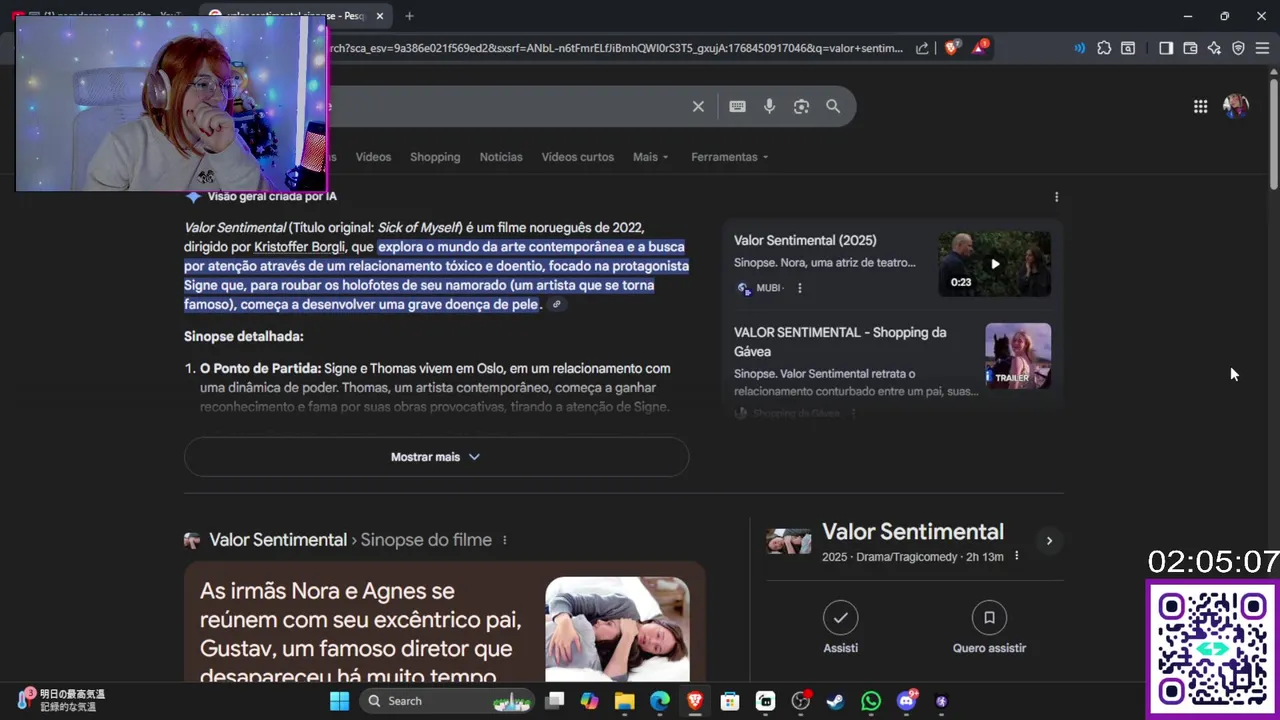Open the browser main hamburger menu
The width and height of the screenshot is (1280, 720).
1262,48
